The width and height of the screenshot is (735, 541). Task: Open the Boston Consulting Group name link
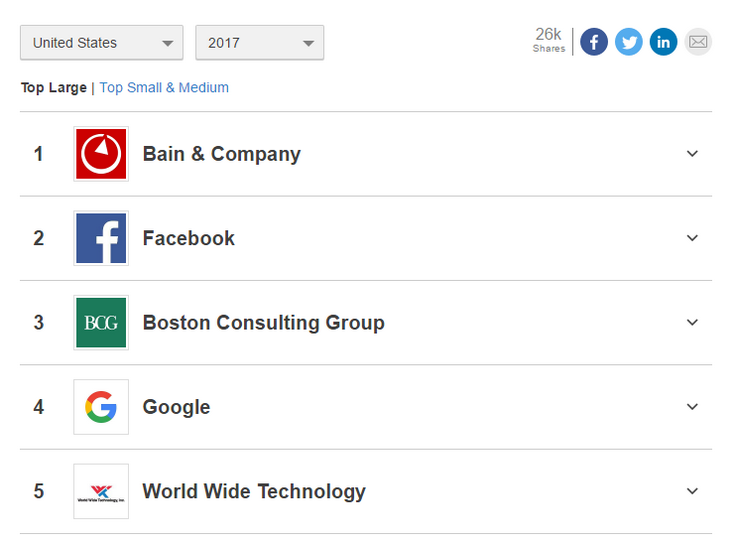coord(263,323)
